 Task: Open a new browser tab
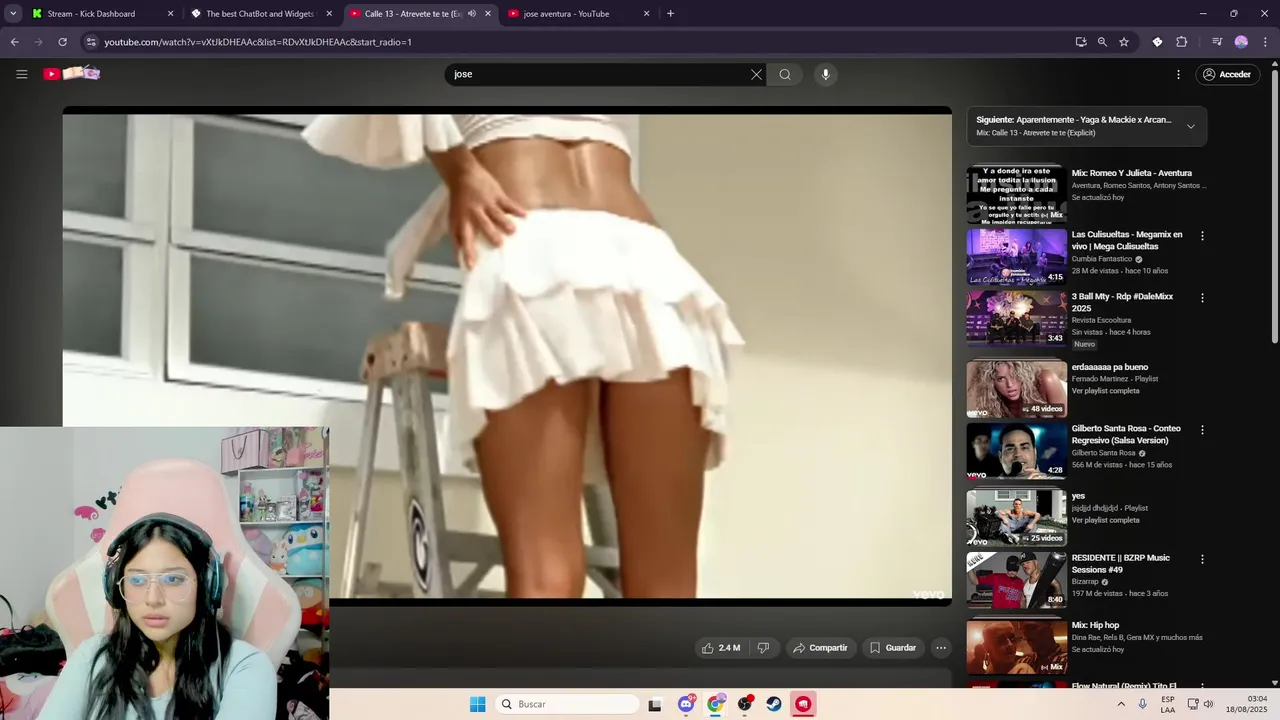(670, 14)
